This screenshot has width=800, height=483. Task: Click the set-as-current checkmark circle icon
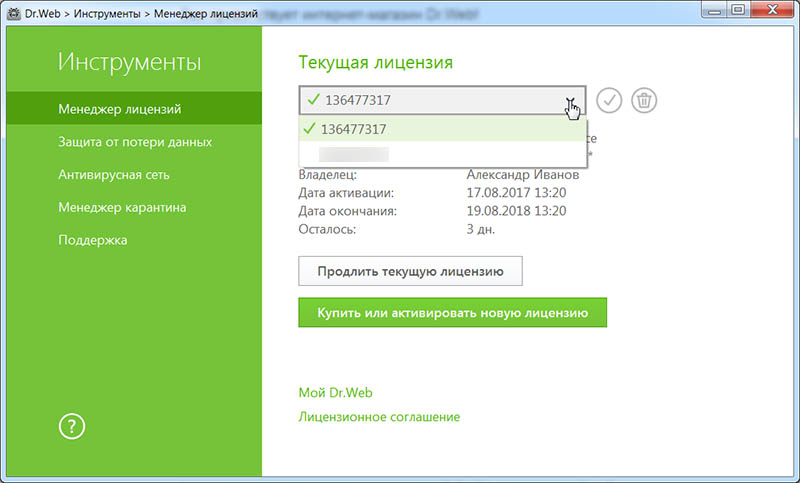point(609,100)
